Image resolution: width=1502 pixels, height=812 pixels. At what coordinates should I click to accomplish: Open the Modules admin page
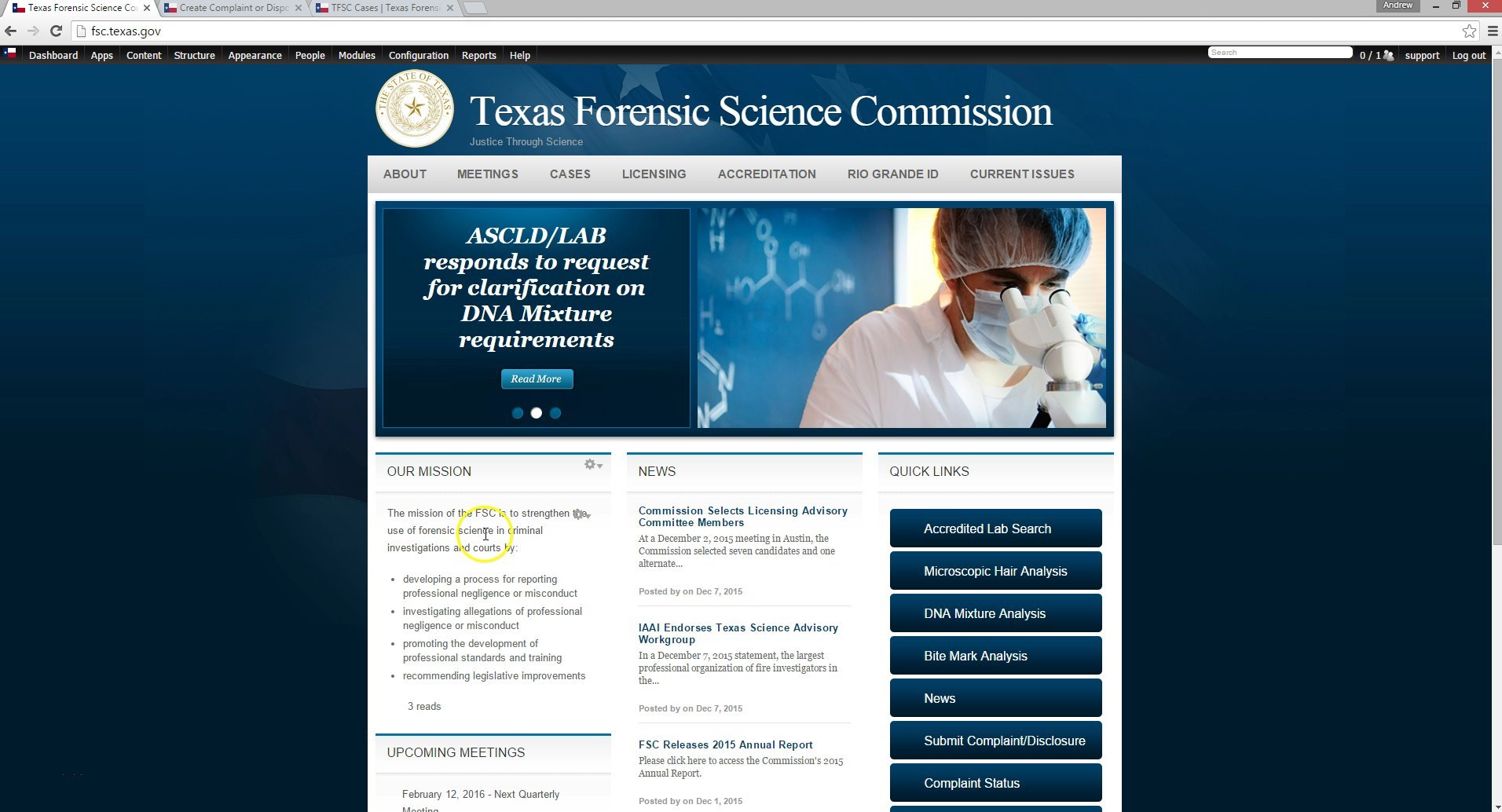tap(357, 55)
